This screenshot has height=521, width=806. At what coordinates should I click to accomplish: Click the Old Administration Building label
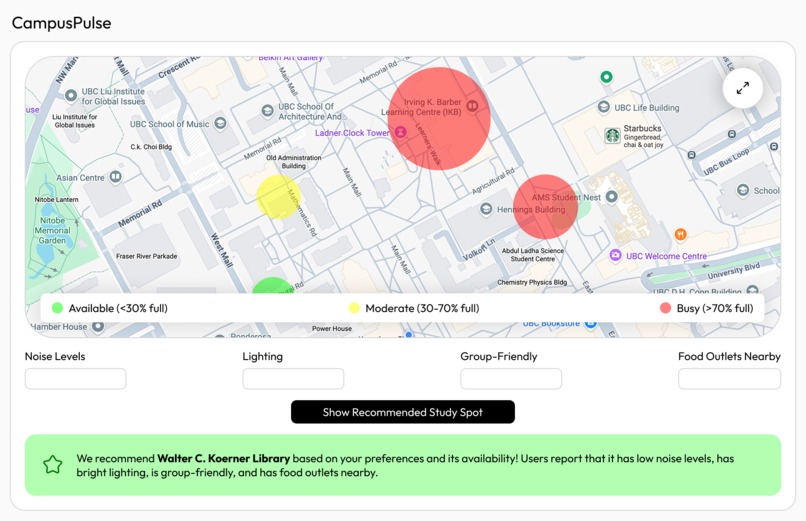pos(294,162)
